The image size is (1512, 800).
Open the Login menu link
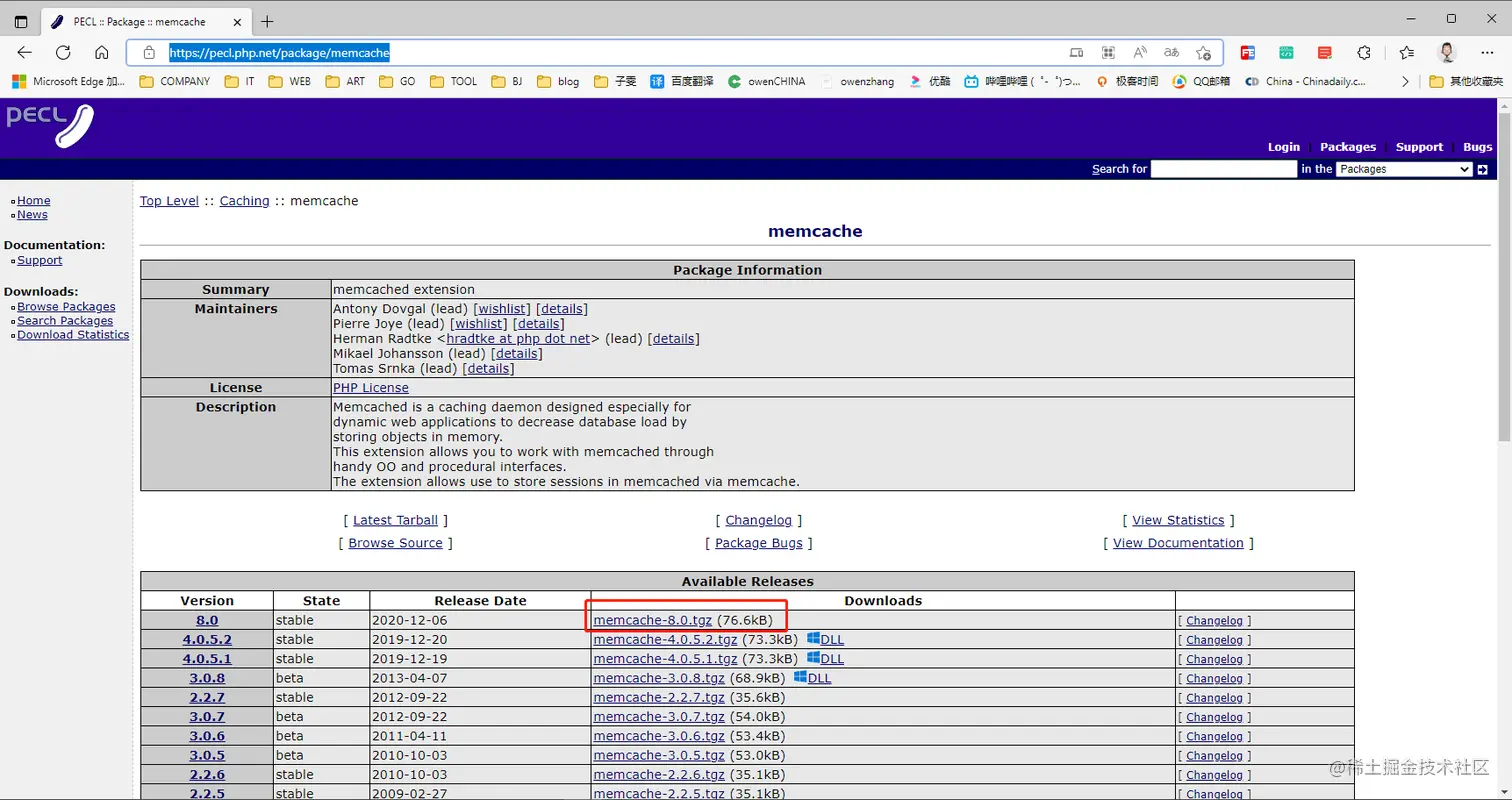[1283, 147]
